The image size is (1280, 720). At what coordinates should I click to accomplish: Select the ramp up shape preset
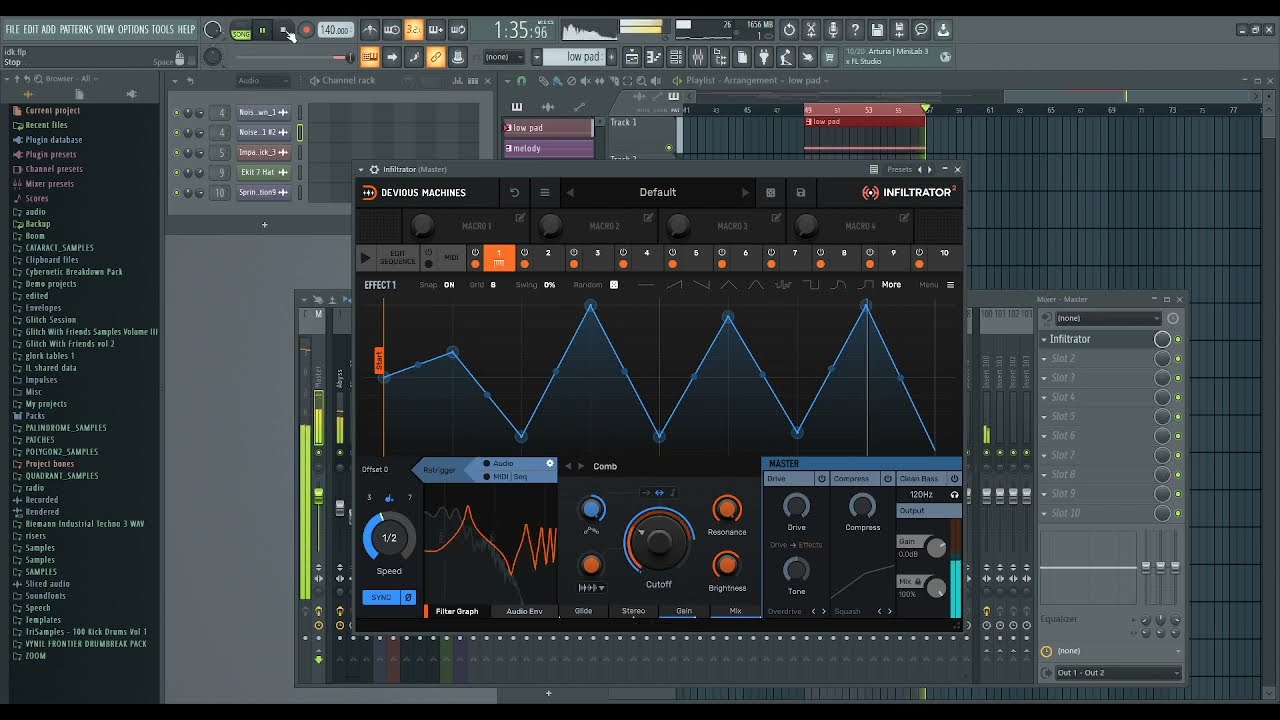(x=675, y=285)
